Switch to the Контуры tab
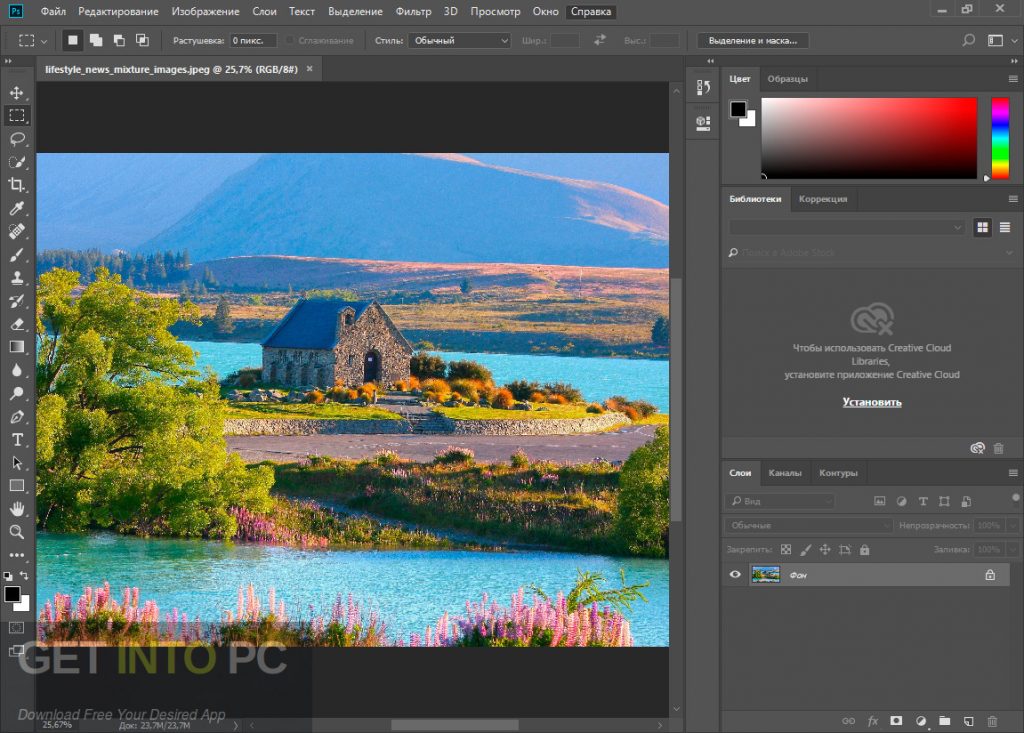 point(839,473)
